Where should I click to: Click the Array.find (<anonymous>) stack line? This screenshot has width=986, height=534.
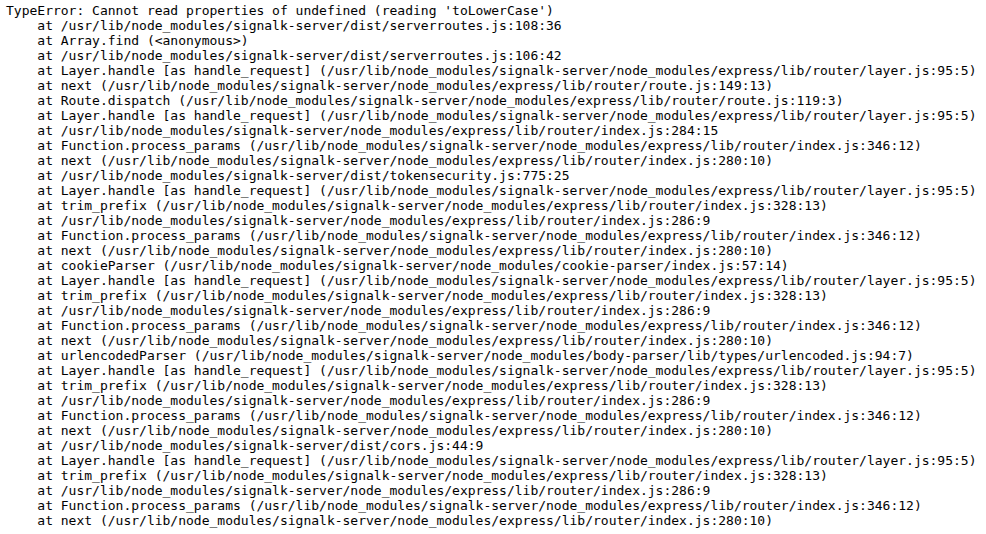point(142,41)
